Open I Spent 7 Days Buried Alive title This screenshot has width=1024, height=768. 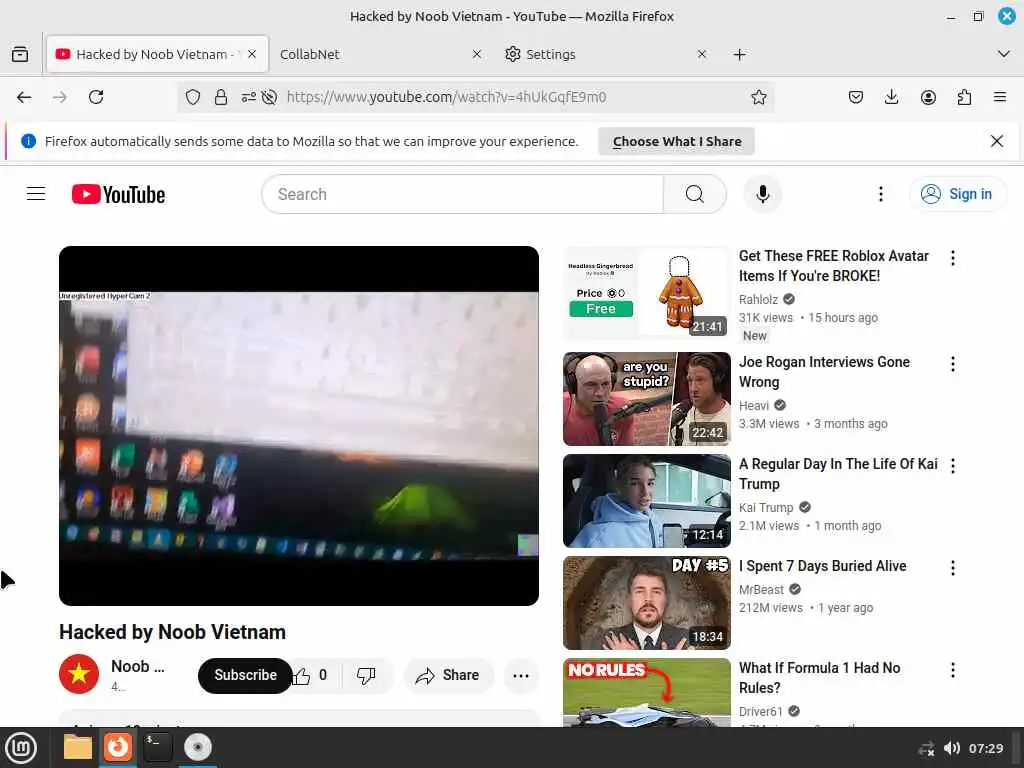pos(823,566)
